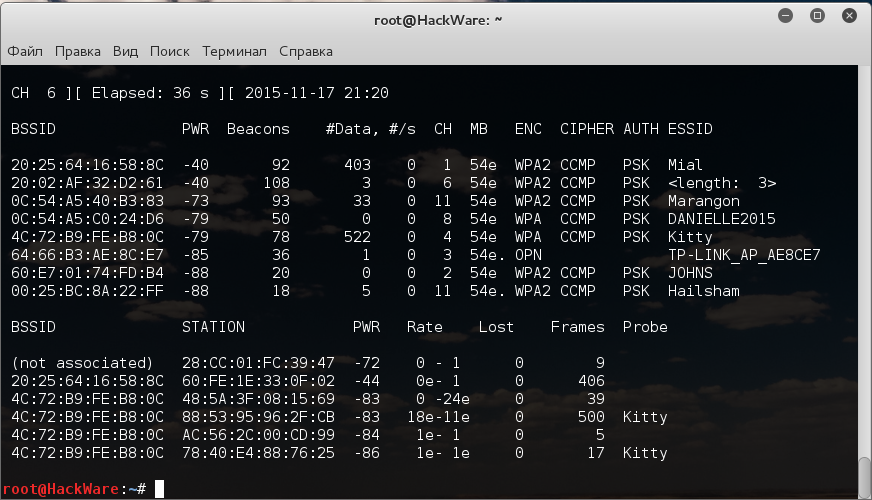The height and width of the screenshot is (500, 872).
Task: Open the Терминал menu
Action: [234, 51]
